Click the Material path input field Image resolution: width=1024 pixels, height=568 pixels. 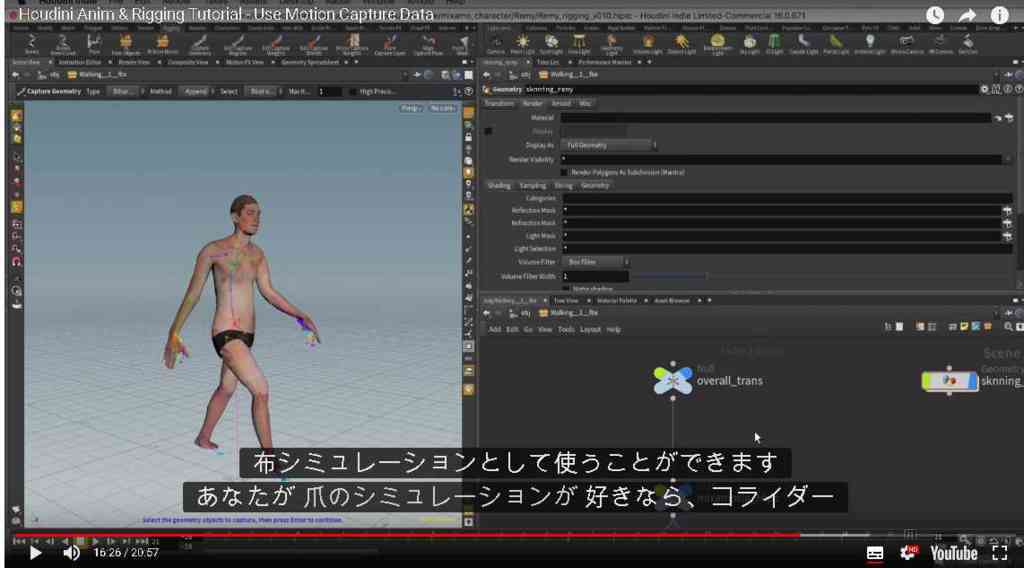(x=776, y=118)
